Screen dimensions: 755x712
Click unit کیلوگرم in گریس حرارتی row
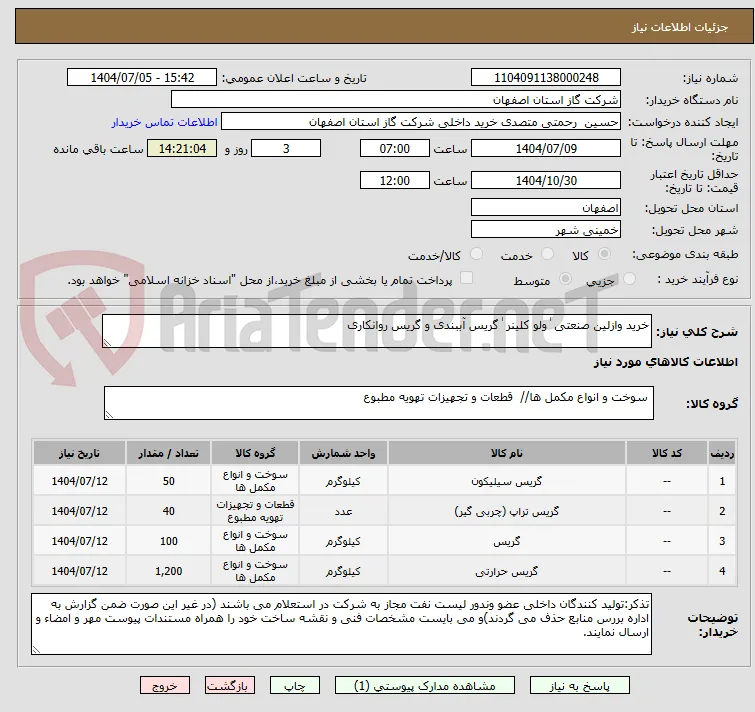(343, 571)
